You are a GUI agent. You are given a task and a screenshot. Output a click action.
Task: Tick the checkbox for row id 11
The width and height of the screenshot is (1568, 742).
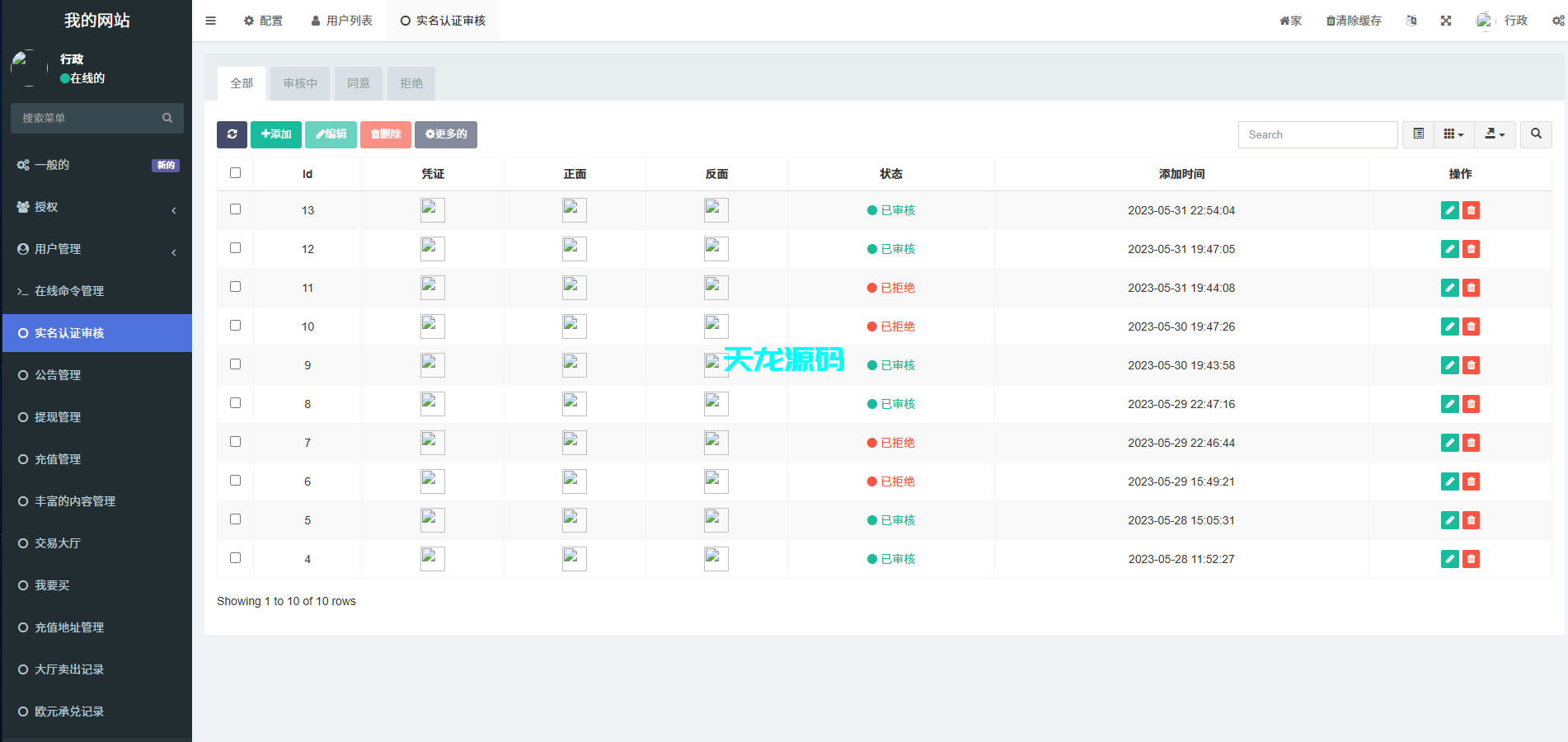[x=235, y=286]
